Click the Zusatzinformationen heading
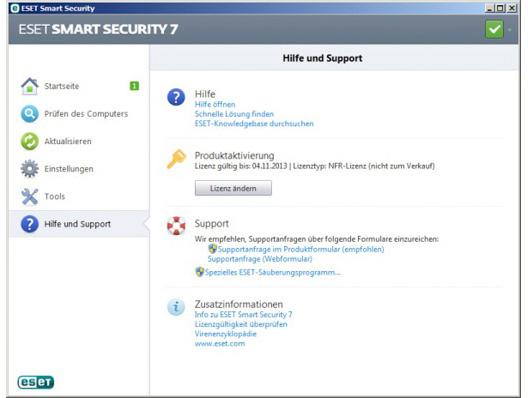Screen dimensions: 528x398 coord(239,304)
